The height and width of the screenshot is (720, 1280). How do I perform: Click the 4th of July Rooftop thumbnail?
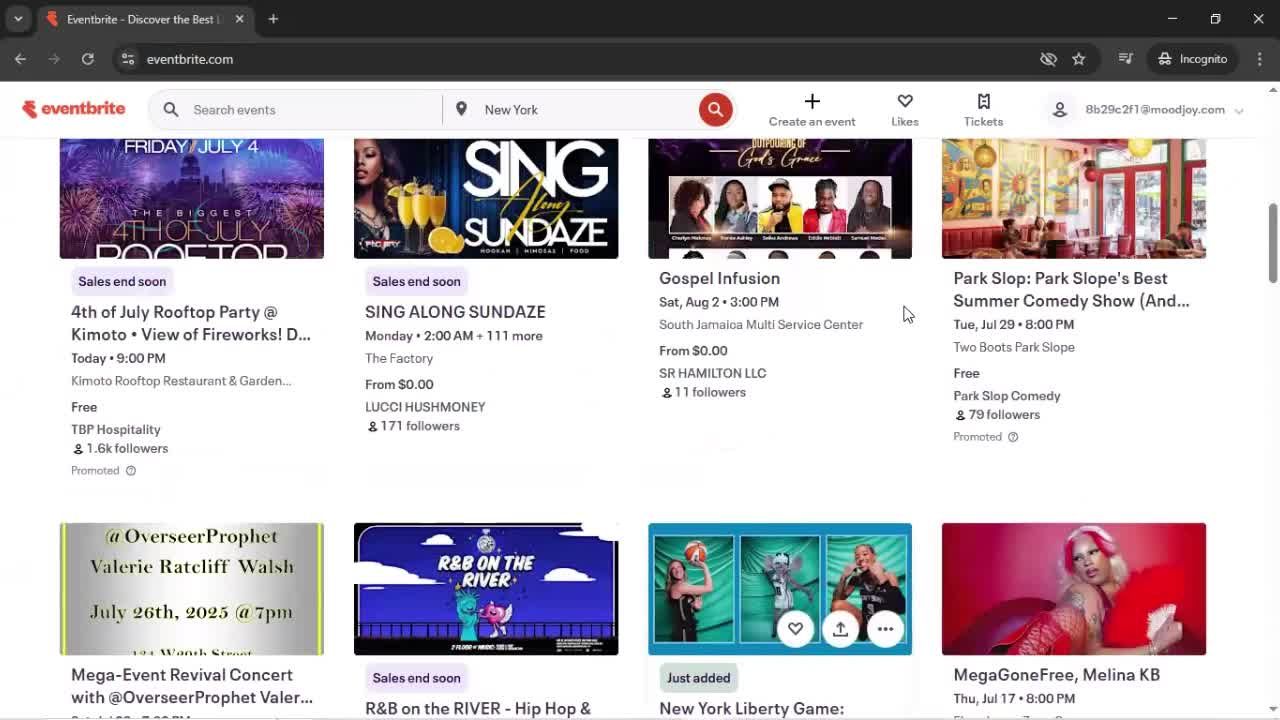pos(192,198)
